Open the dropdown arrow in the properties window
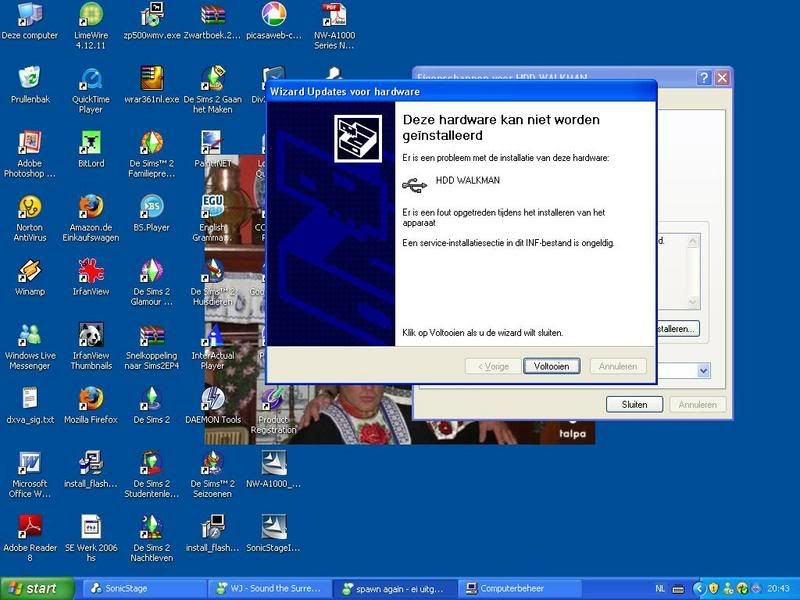This screenshot has height=600, width=800. pyautogui.click(x=703, y=371)
